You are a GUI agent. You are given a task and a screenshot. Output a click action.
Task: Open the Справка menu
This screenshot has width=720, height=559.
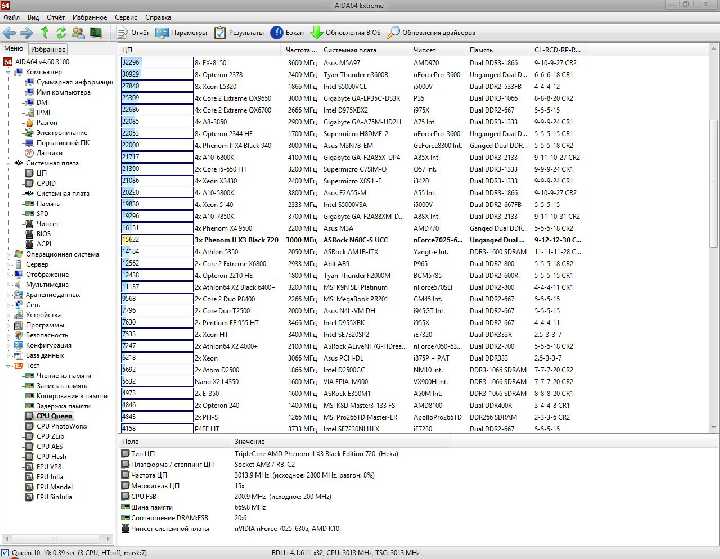158,17
